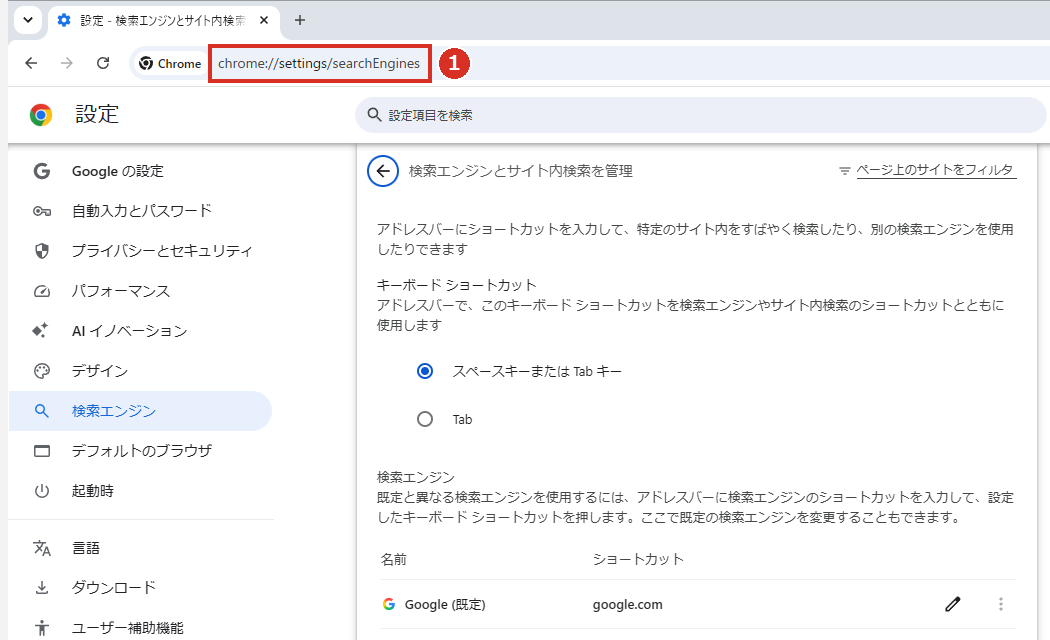Image resolution: width=1050 pixels, height=640 pixels.
Task: Click the translate icon for 言語
Action: (x=42, y=548)
